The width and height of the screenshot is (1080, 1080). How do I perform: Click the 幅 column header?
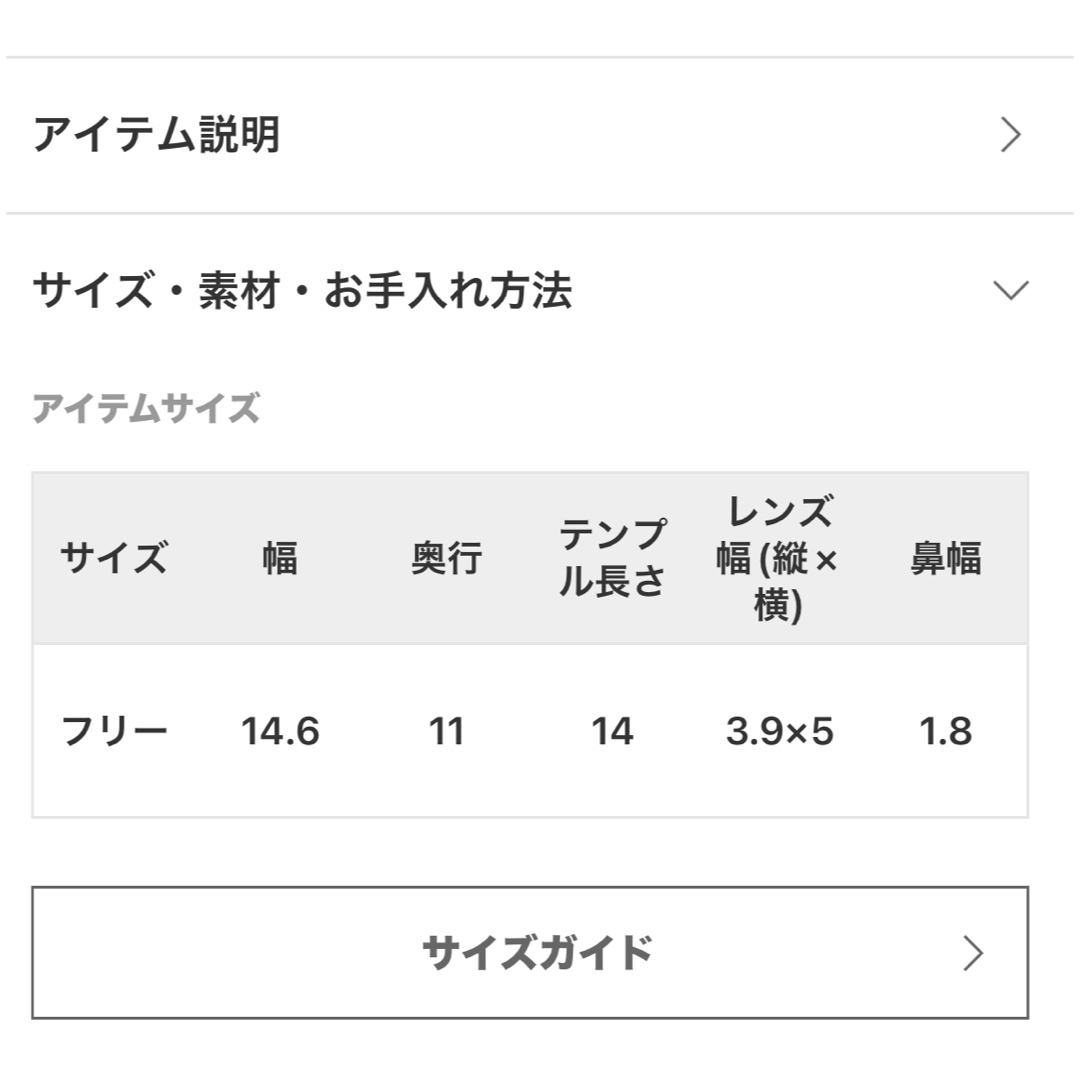tap(280, 558)
